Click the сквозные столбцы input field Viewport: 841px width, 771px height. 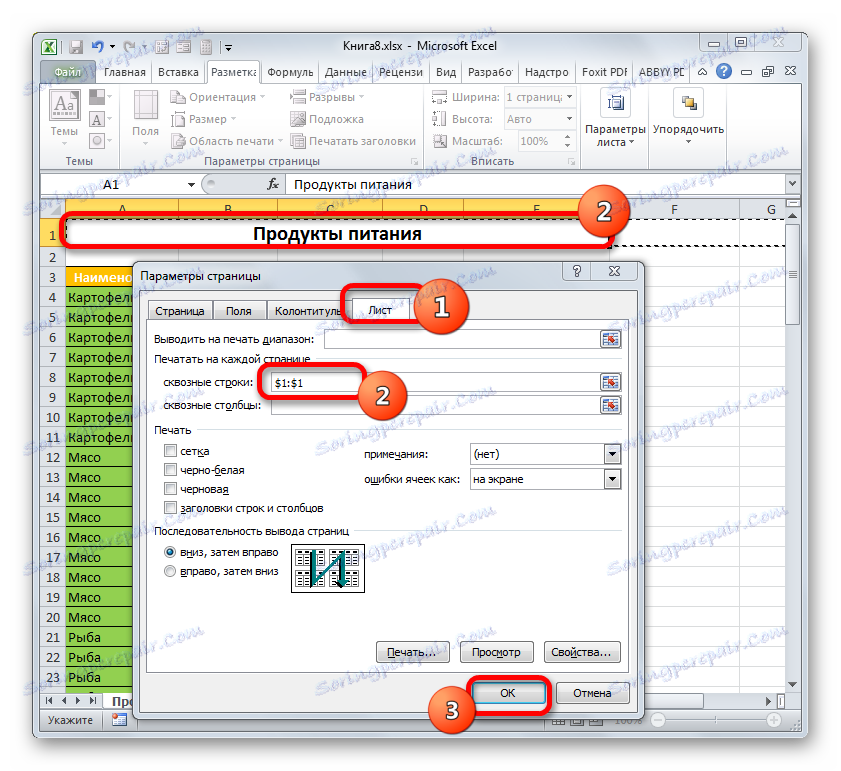pos(434,405)
